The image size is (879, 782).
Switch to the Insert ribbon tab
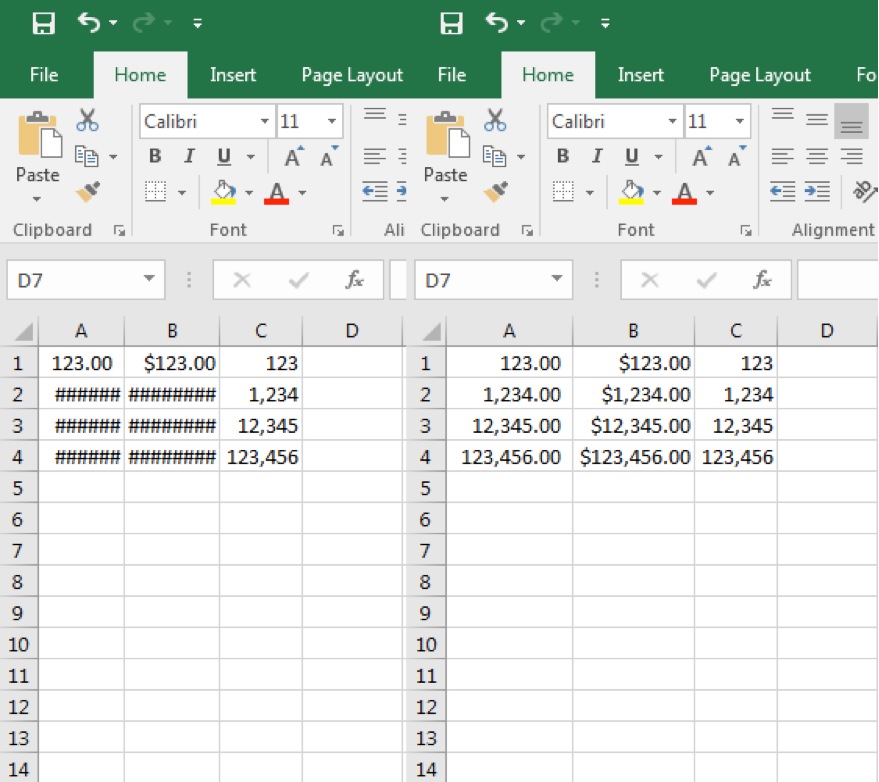coord(232,74)
